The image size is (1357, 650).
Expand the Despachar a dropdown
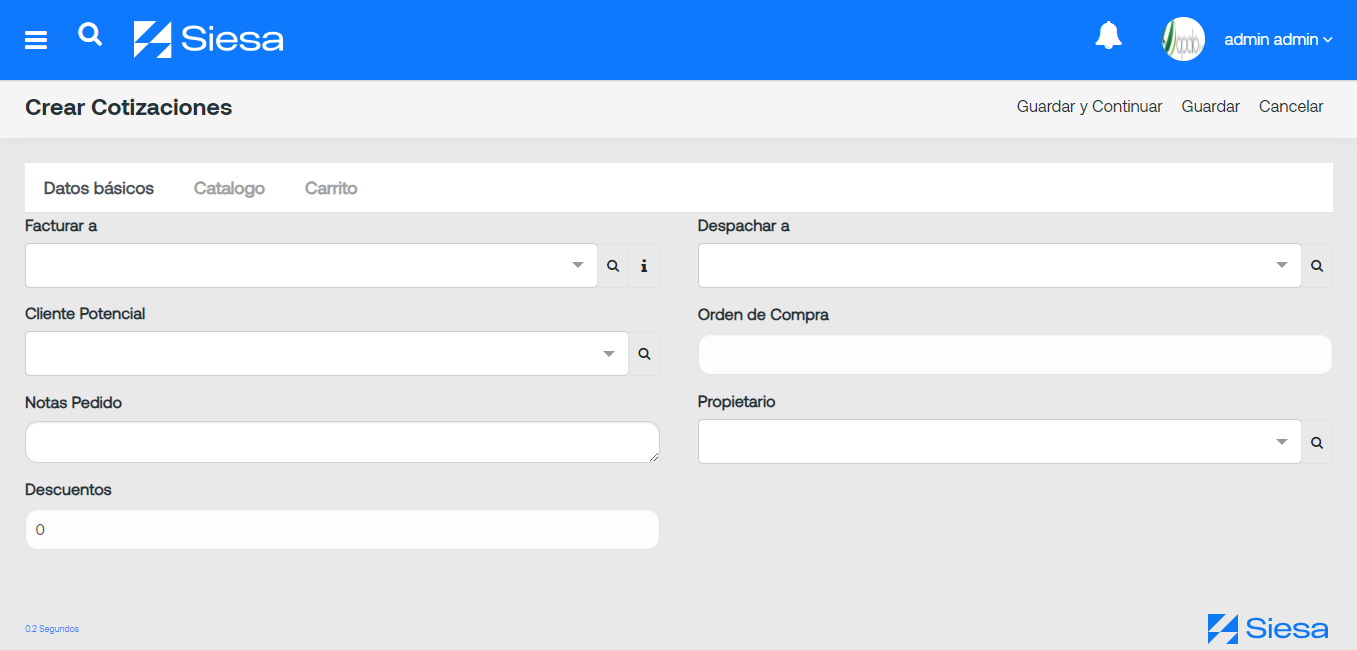click(x=1000, y=266)
